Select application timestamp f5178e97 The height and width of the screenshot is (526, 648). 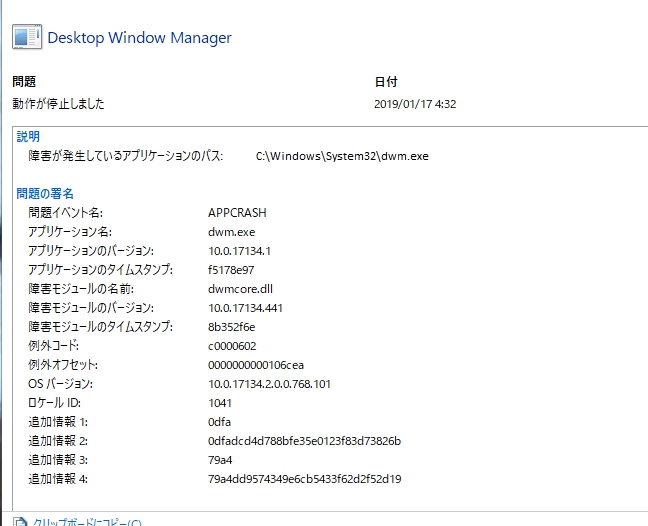pyautogui.click(x=231, y=270)
